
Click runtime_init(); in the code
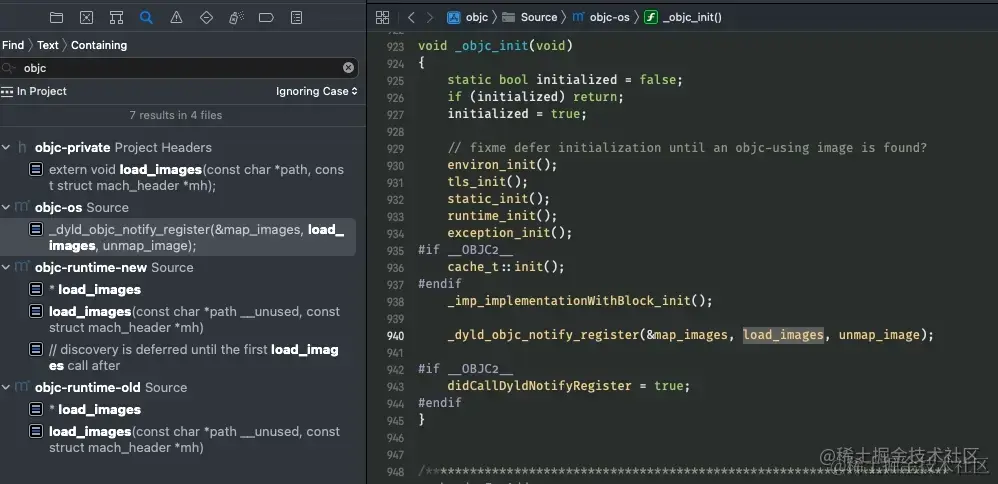(x=502, y=216)
